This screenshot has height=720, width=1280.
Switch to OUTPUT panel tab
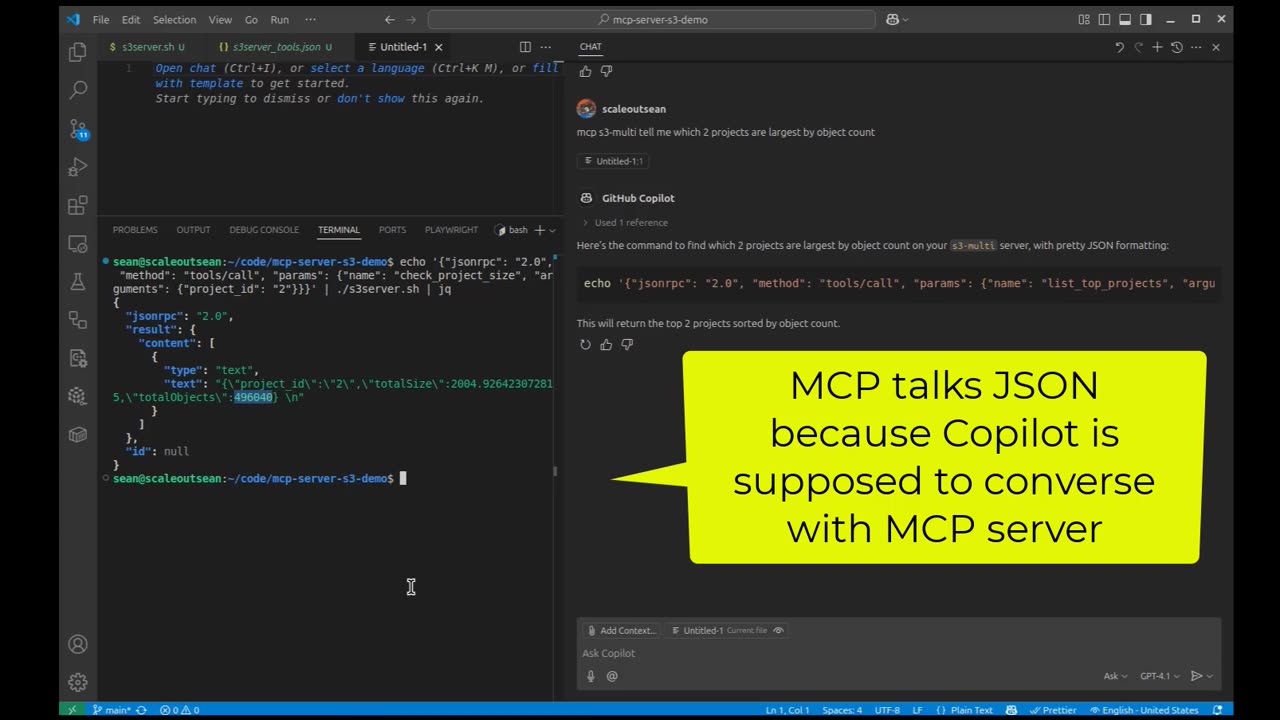tap(193, 230)
